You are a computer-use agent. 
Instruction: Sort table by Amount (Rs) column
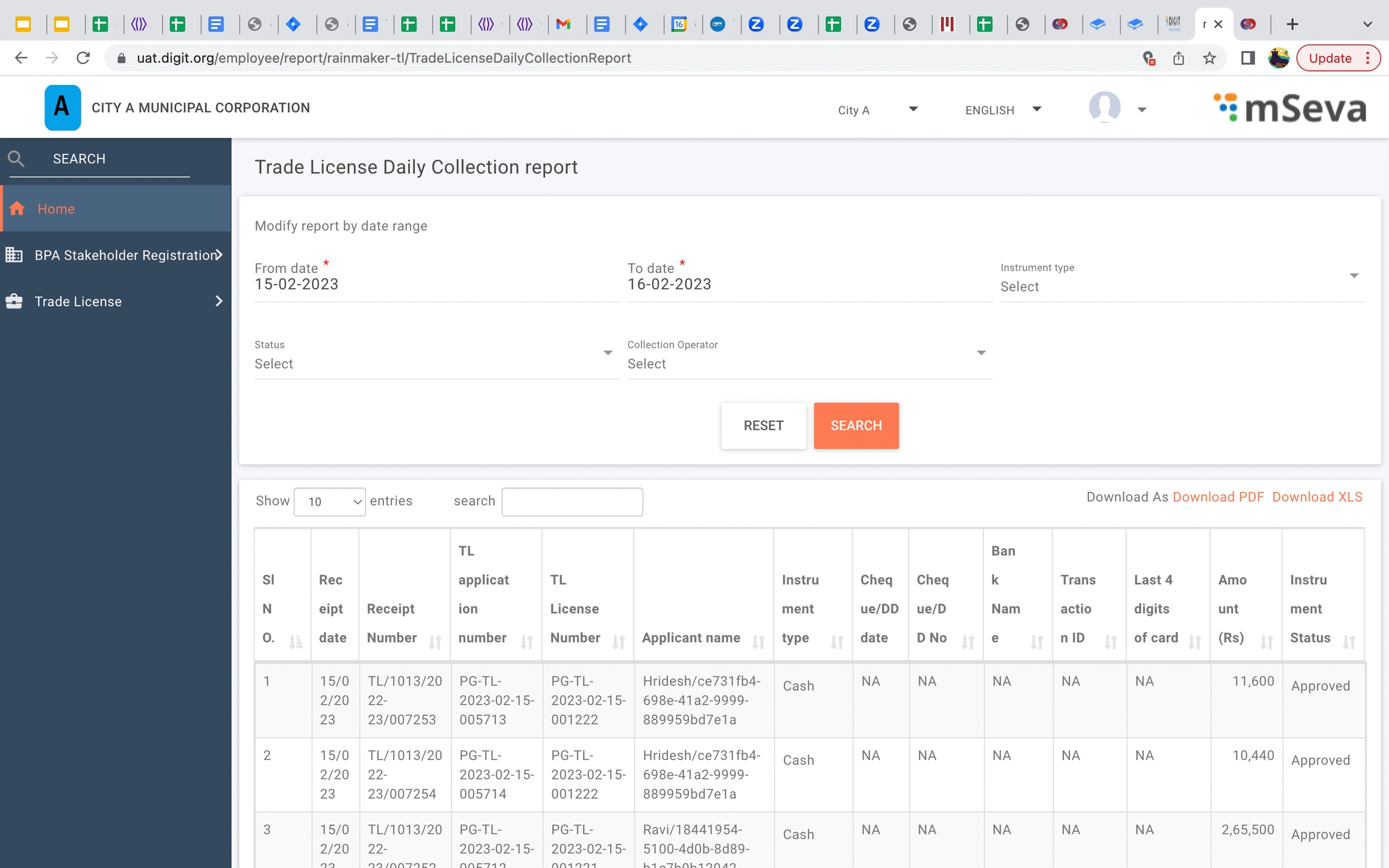[x=1267, y=642]
